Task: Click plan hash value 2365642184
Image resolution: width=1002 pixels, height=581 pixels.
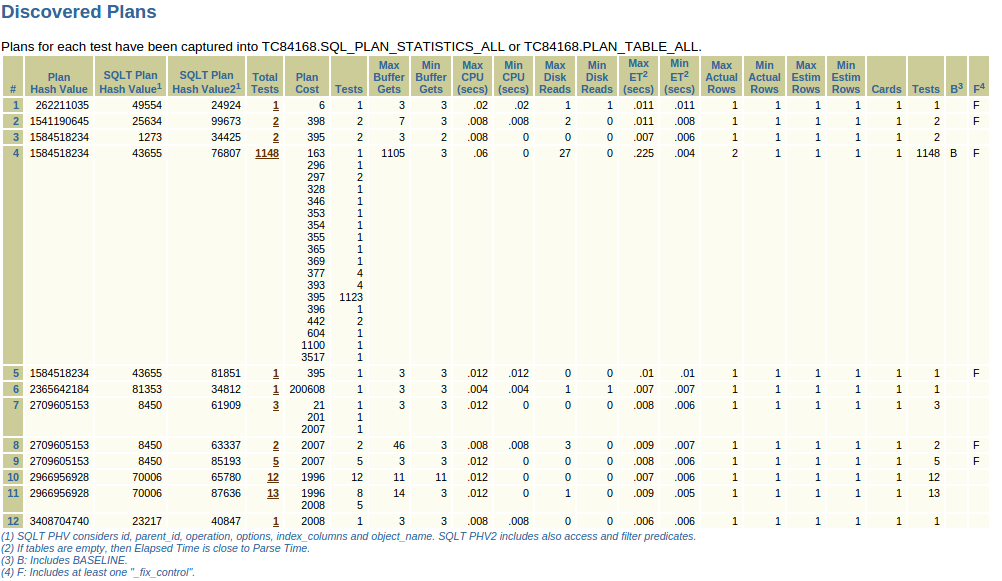Action: 58,389
